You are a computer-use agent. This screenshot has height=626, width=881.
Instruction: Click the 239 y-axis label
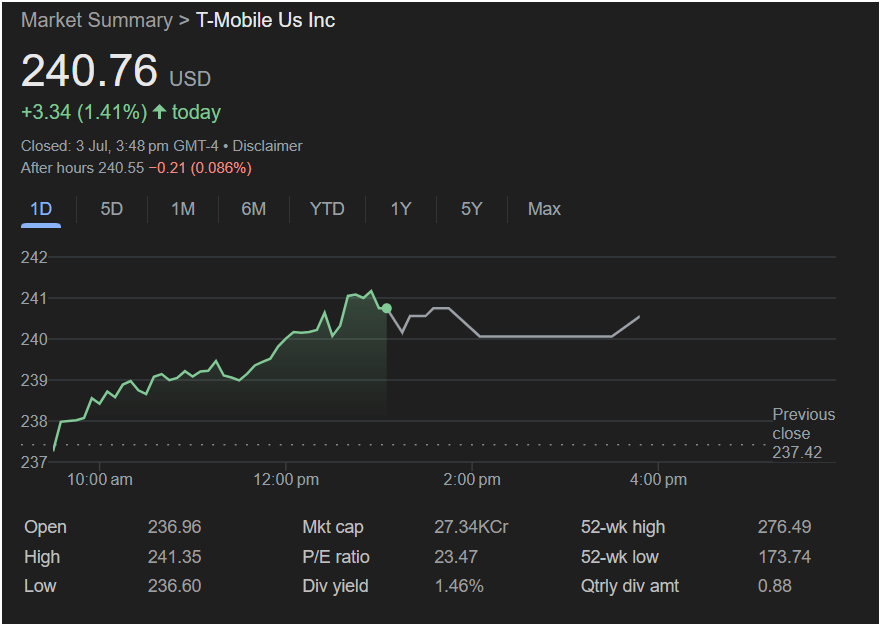[34, 380]
